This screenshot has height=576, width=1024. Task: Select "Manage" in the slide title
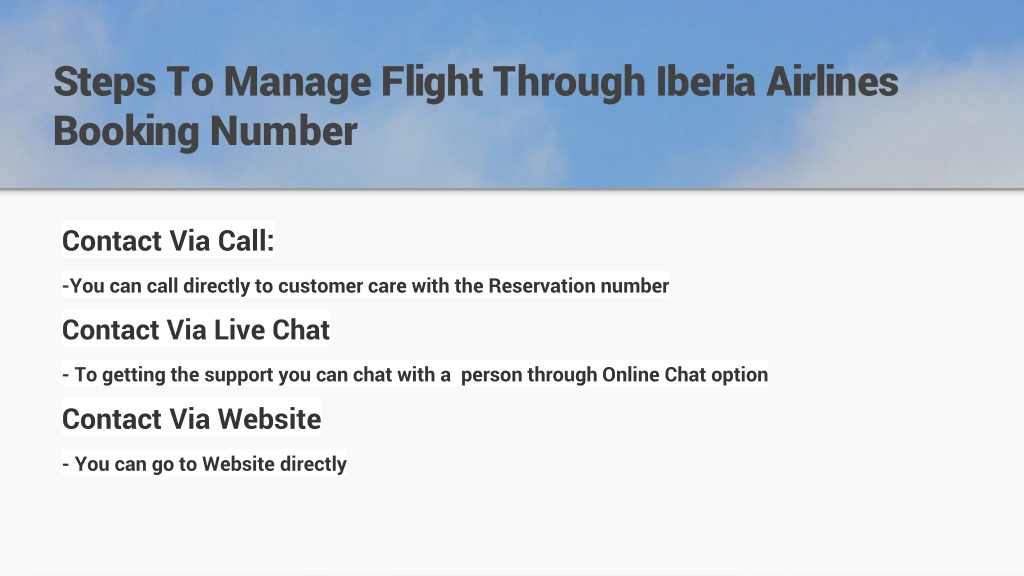(x=297, y=83)
